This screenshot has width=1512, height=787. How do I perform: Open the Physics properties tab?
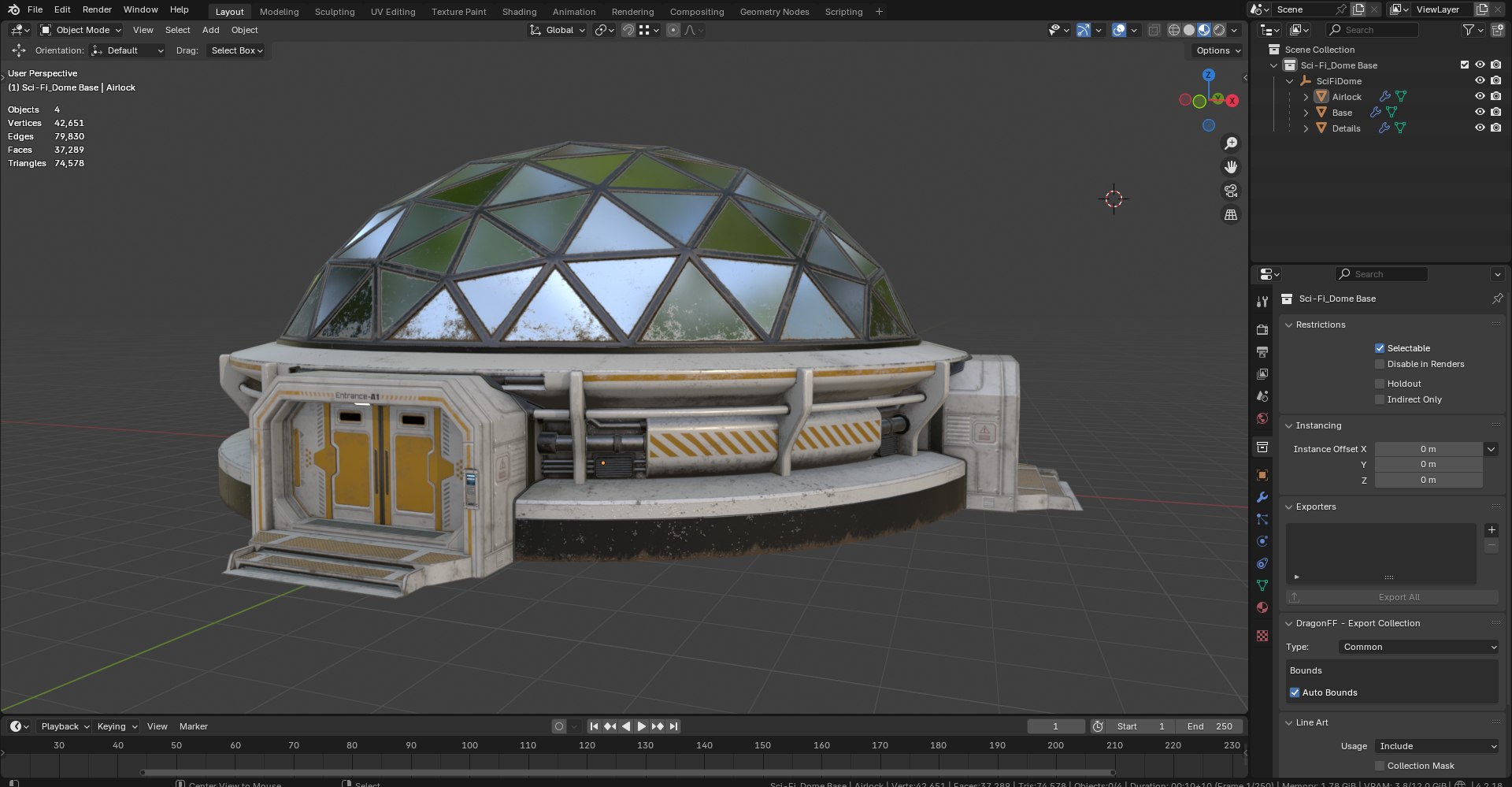point(1262,541)
